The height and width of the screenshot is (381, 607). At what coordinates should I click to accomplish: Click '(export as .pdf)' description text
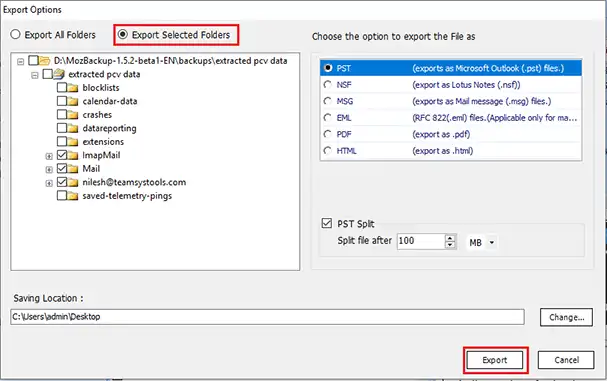click(441, 134)
